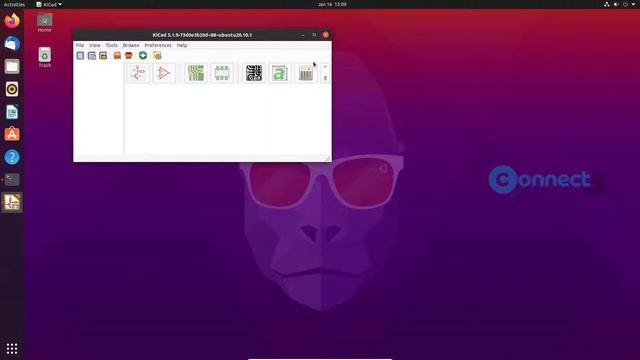Open the clock and calendar panel
Image resolution: width=640 pixels, height=360 pixels.
pyautogui.click(x=332, y=4)
